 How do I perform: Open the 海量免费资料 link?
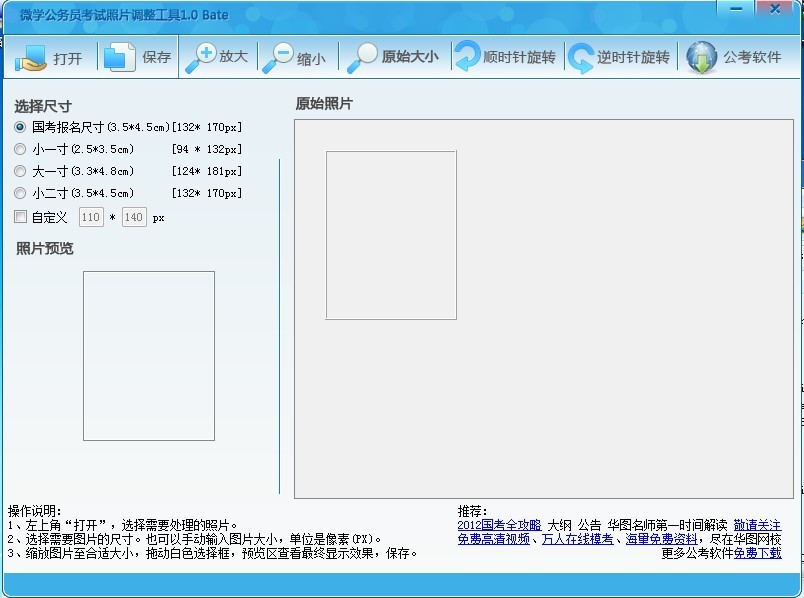pyautogui.click(x=661, y=539)
